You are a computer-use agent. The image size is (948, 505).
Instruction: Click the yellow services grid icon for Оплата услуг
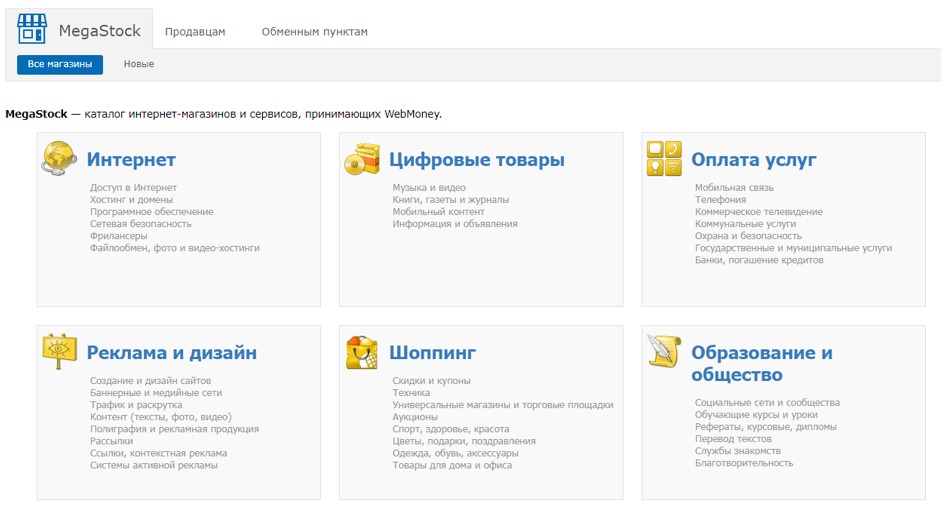coord(664,158)
